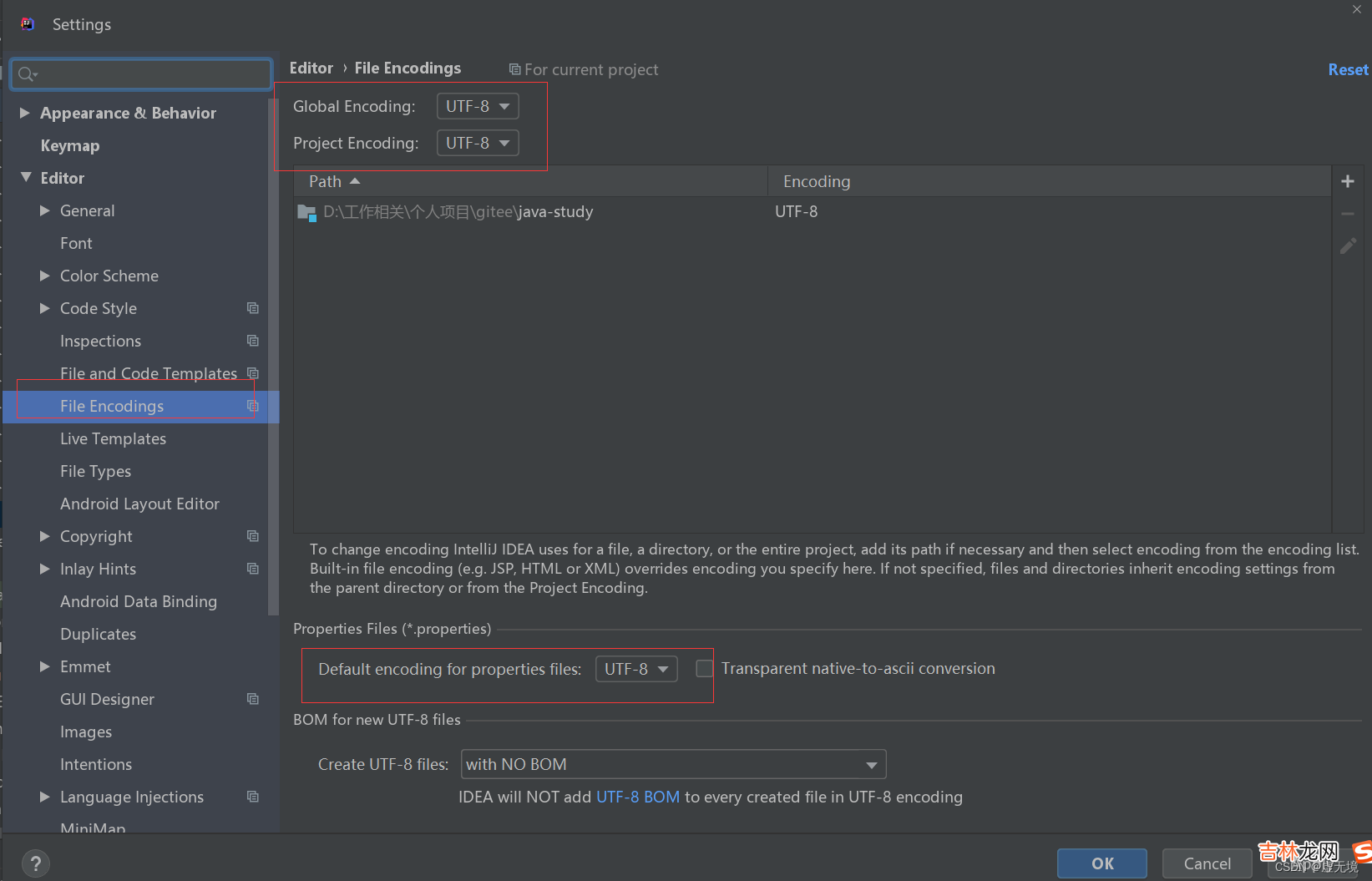Viewport: 1372px width, 881px height.
Task: Click the OK button
Action: pos(1102,863)
